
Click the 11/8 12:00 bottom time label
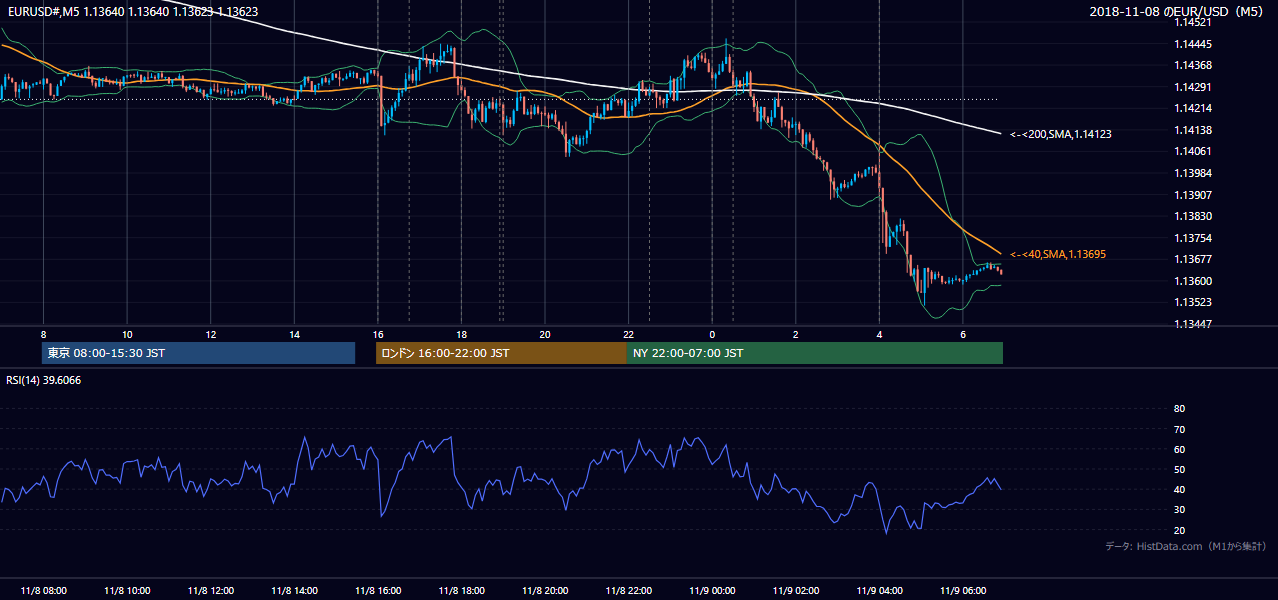coord(211,591)
